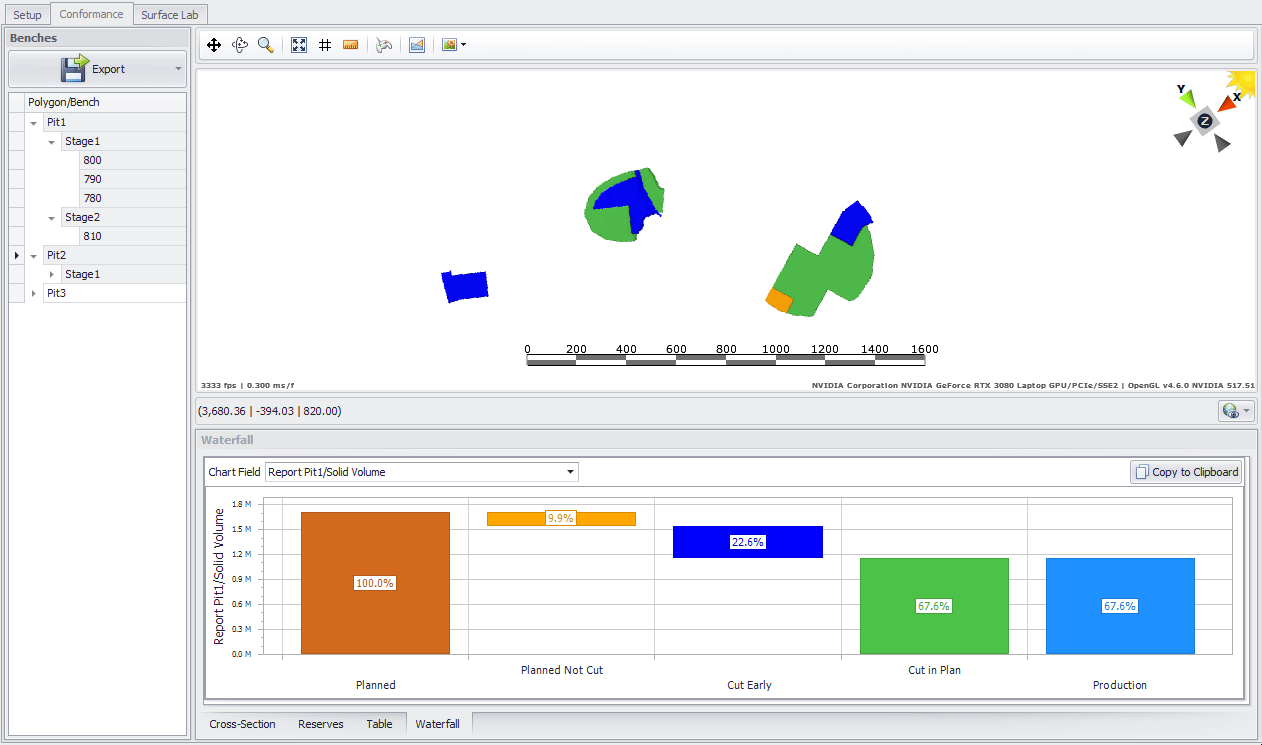Click the Export save disk icon

pyautogui.click(x=74, y=69)
